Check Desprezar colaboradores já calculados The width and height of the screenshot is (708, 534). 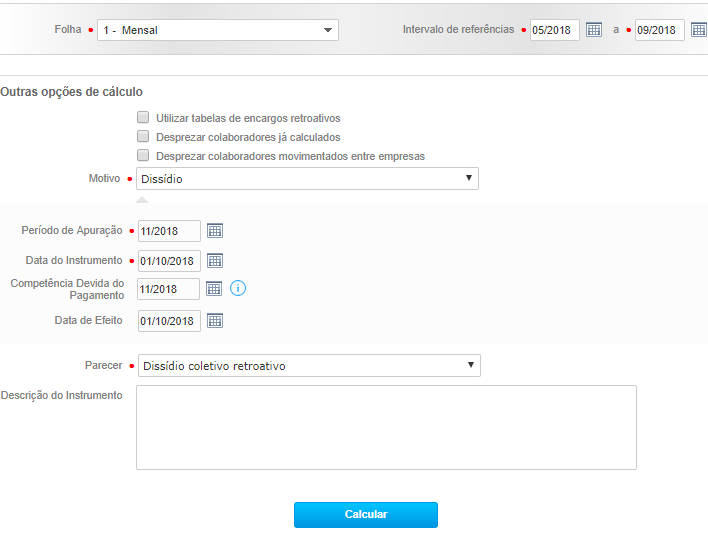tap(143, 137)
